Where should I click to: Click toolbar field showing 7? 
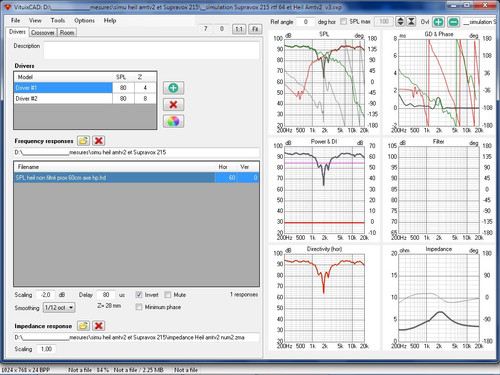coord(206,29)
